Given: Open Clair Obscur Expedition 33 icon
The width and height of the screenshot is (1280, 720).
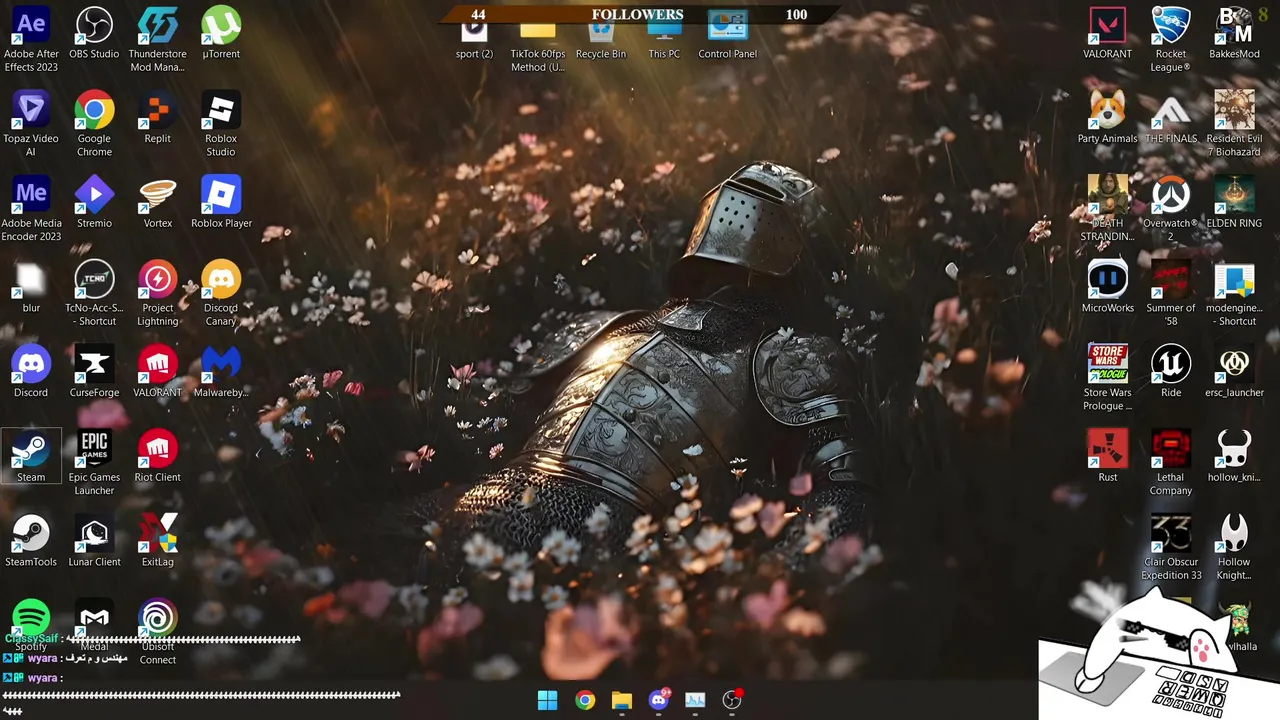Looking at the screenshot, I should pos(1171,548).
